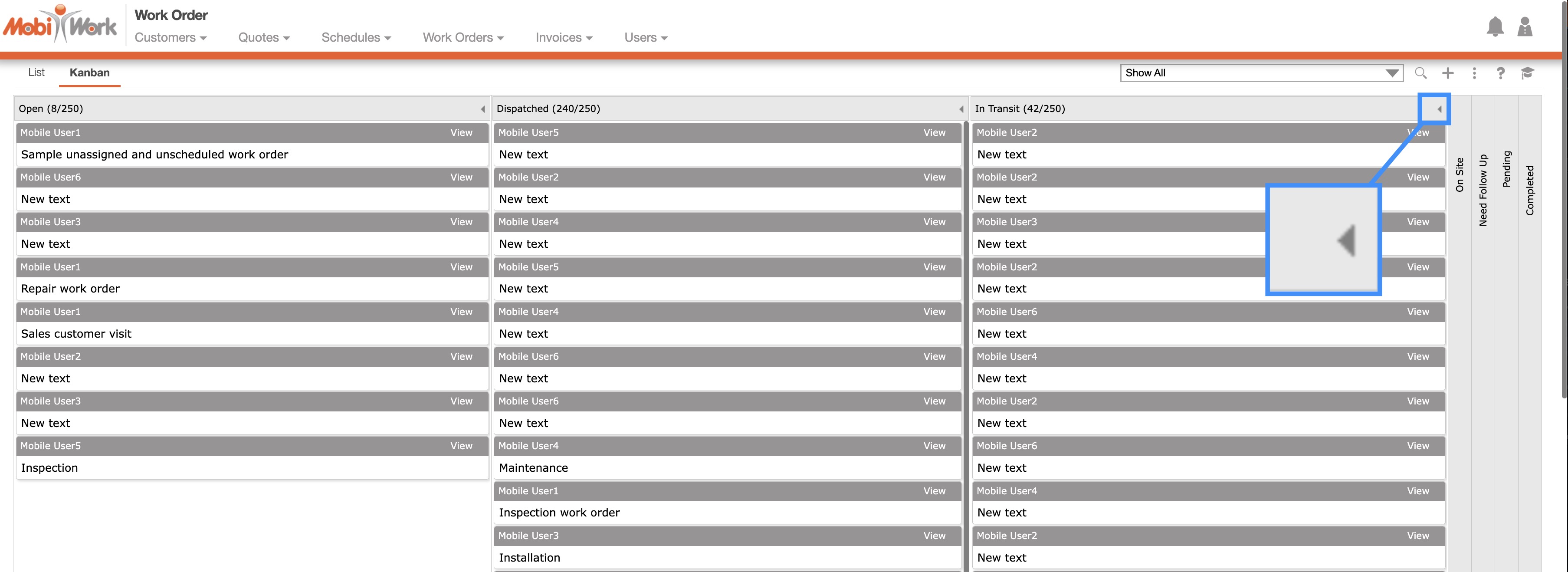
Task: Expand the collapsed On Site column
Action: (1459, 174)
